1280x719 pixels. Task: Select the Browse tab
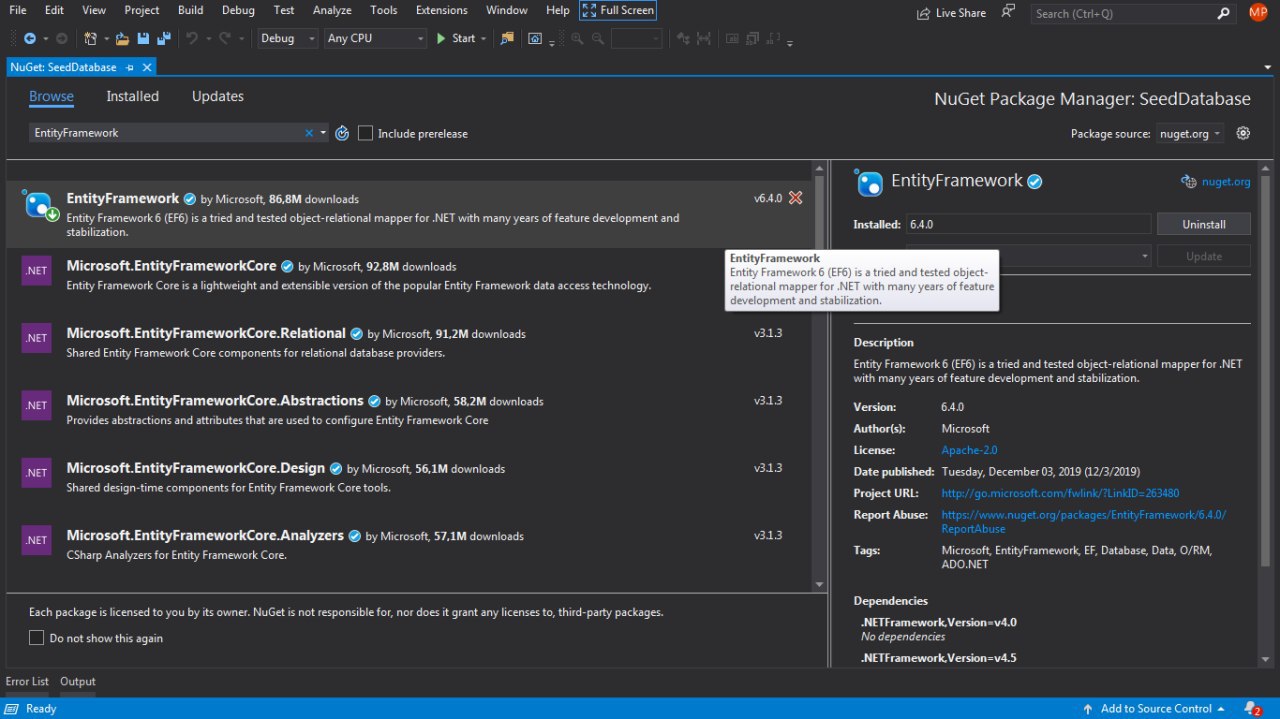(x=51, y=96)
